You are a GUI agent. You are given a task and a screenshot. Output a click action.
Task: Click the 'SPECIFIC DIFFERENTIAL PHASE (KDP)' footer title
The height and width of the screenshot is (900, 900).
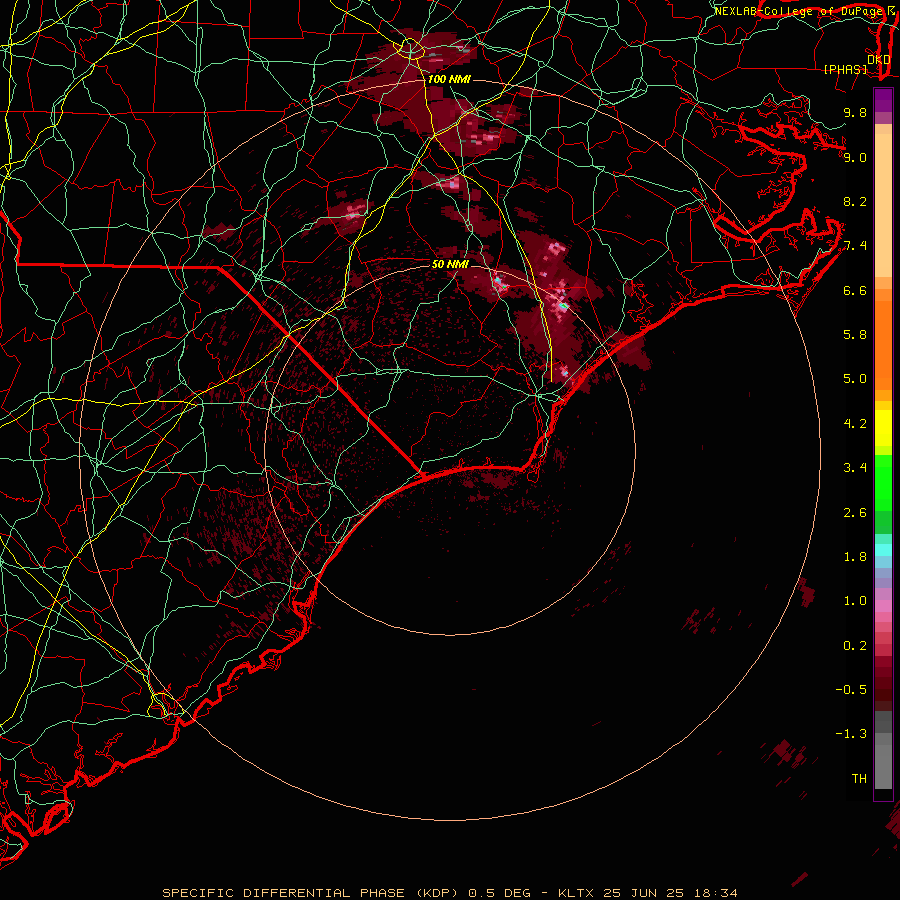pyautogui.click(x=310, y=893)
